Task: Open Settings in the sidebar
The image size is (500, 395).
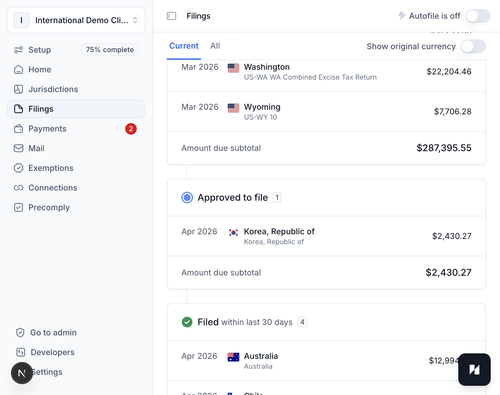Action: (47, 372)
